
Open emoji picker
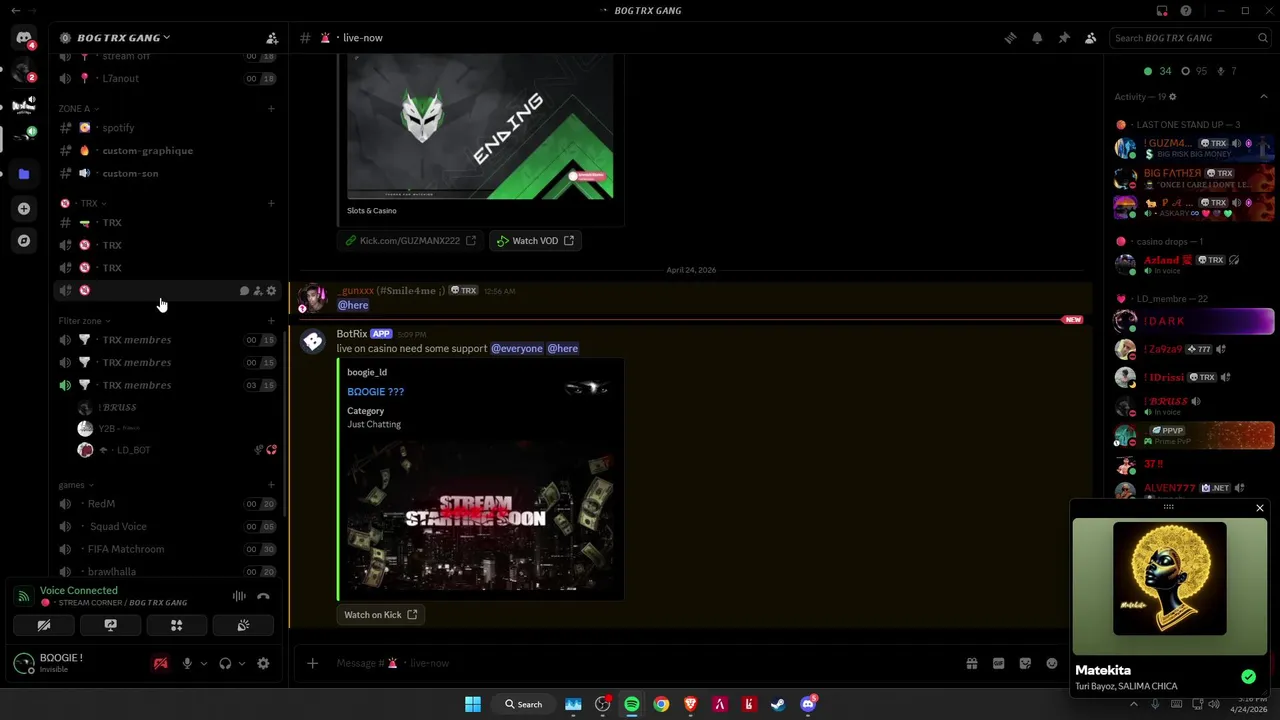click(x=1052, y=663)
